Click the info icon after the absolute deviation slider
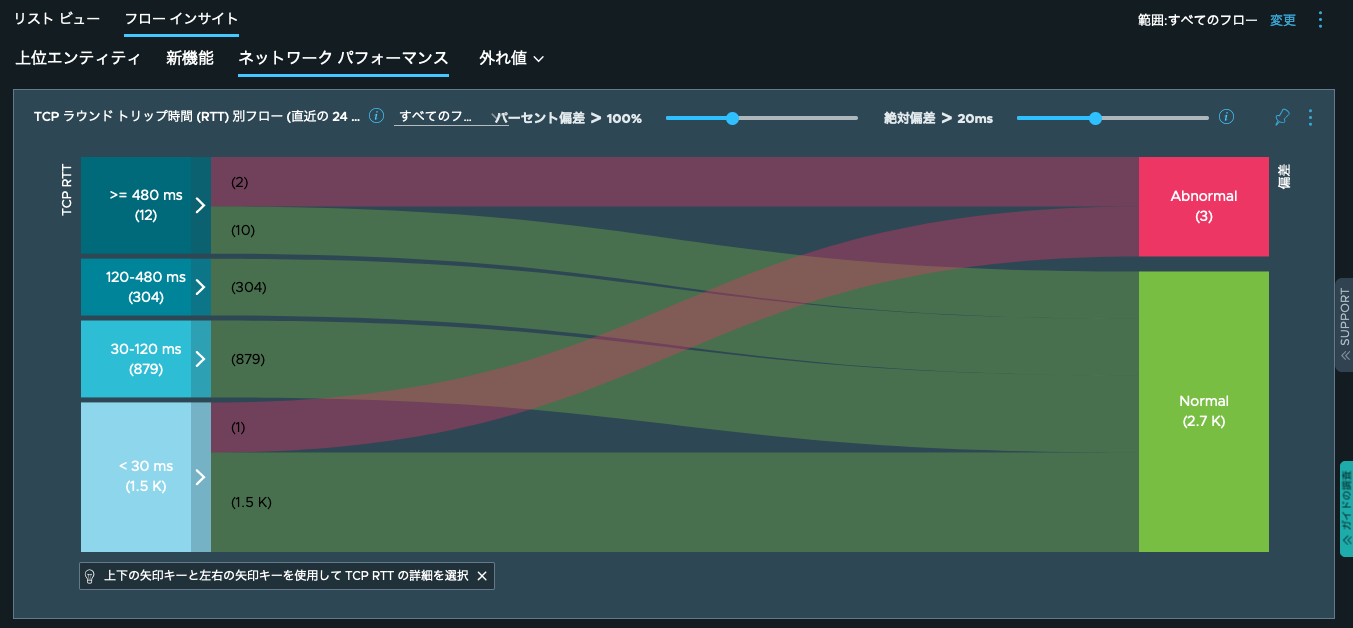Viewport: 1353px width, 628px height. click(x=1227, y=117)
